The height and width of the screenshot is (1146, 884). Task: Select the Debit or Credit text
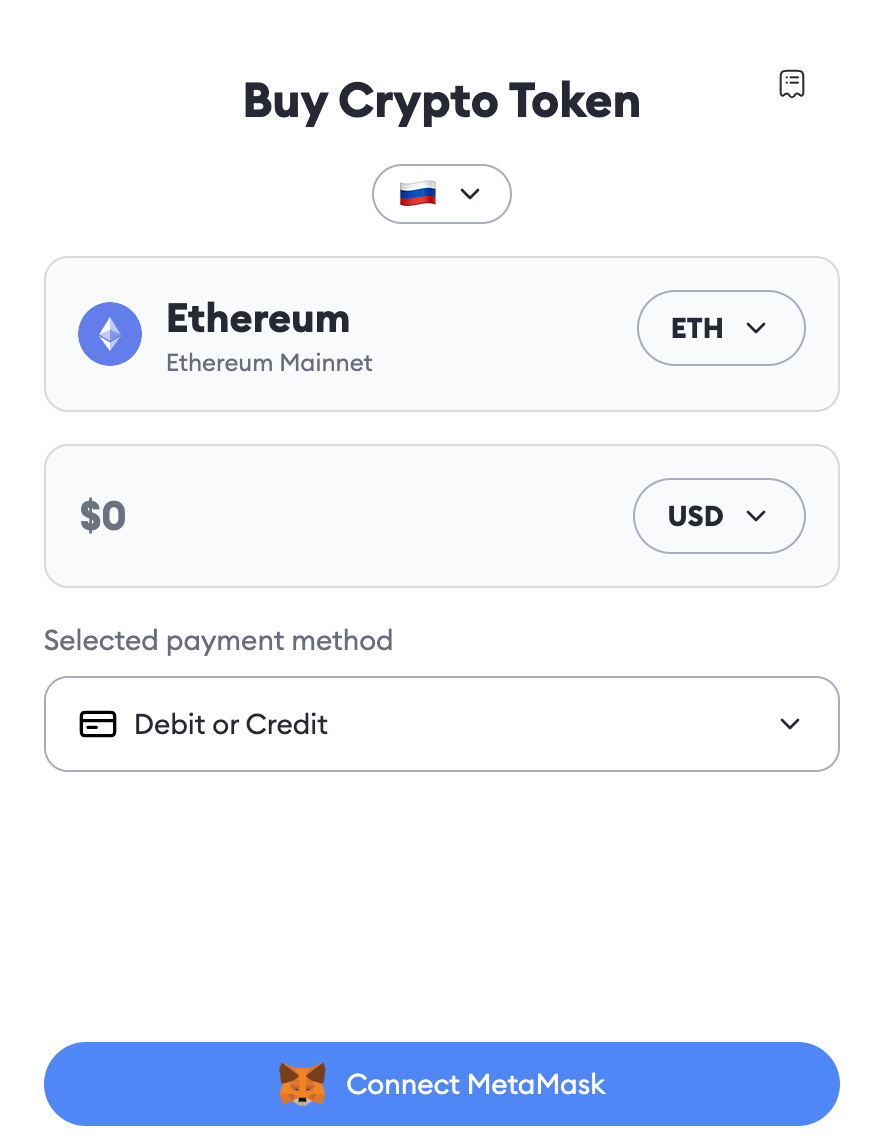click(x=231, y=724)
